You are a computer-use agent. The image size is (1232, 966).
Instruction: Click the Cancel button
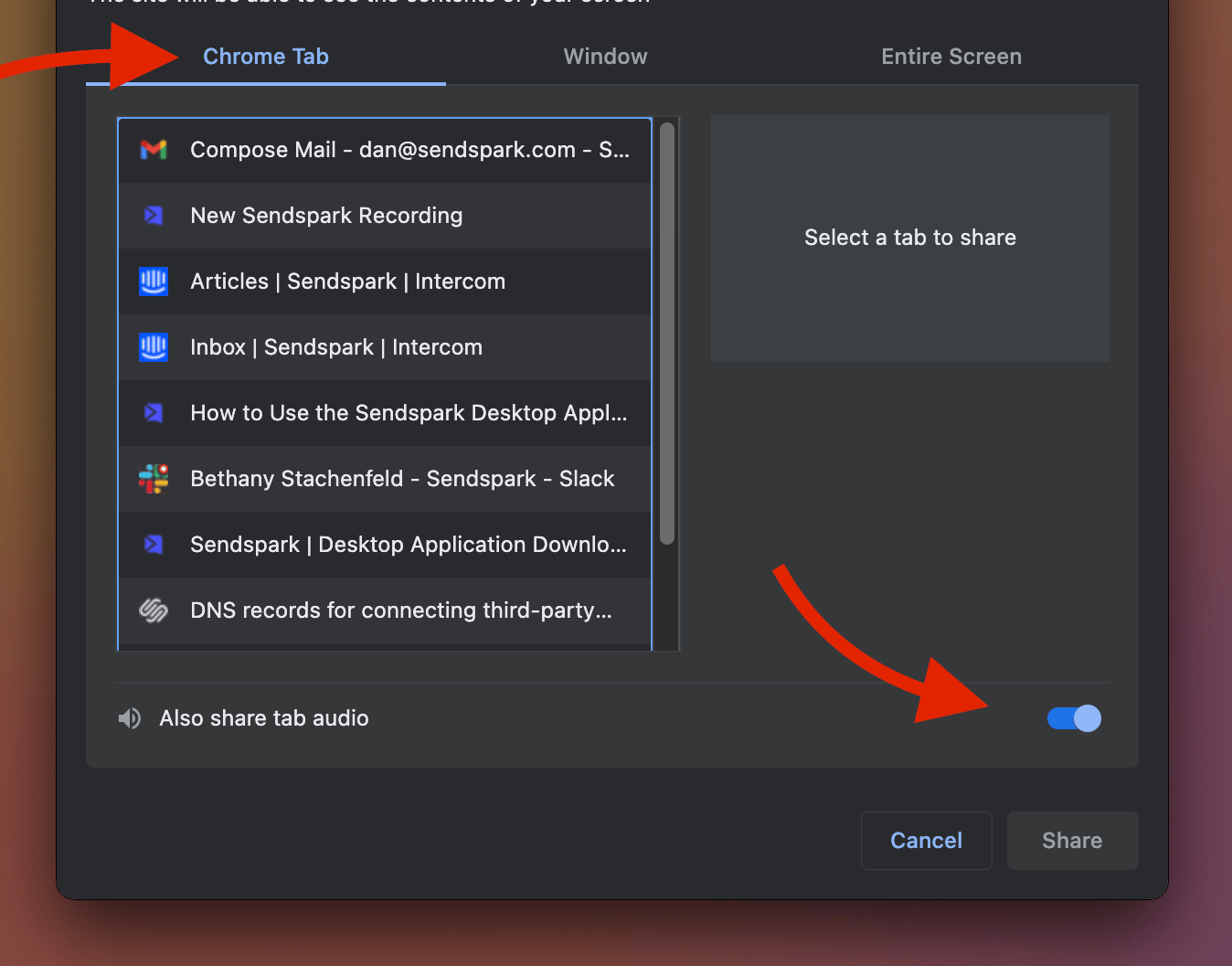pyautogui.click(x=927, y=841)
